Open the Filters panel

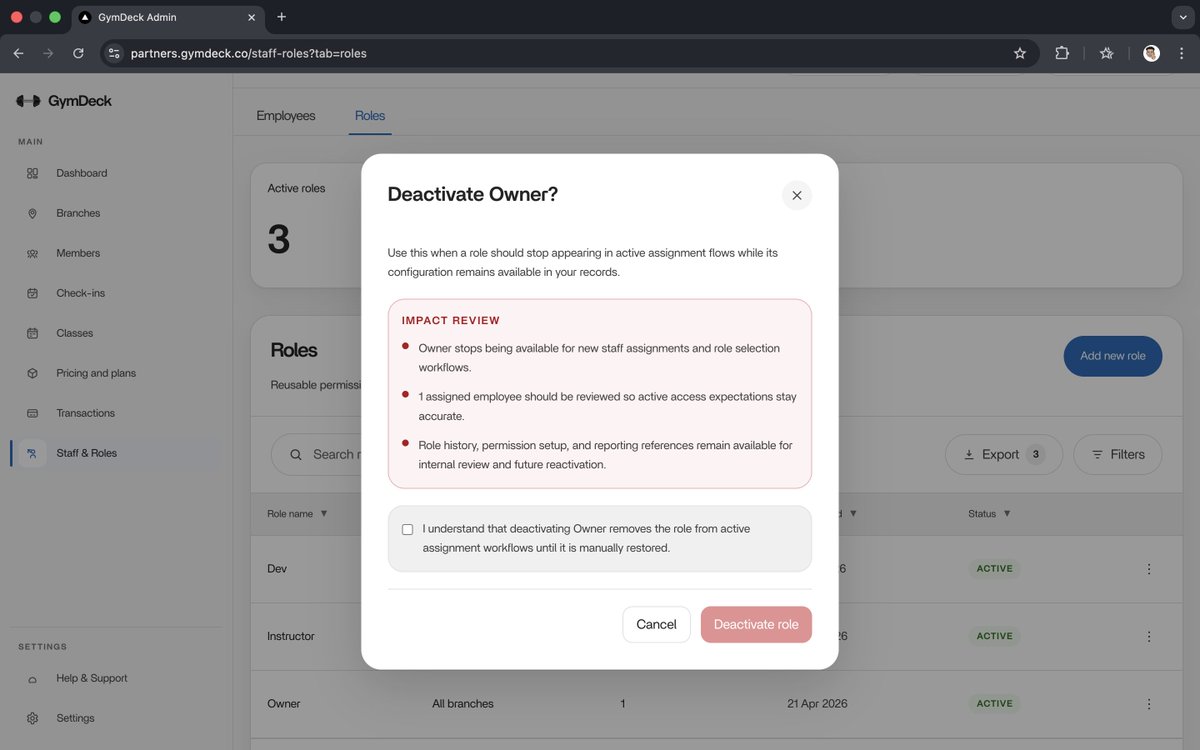pyautogui.click(x=1117, y=454)
